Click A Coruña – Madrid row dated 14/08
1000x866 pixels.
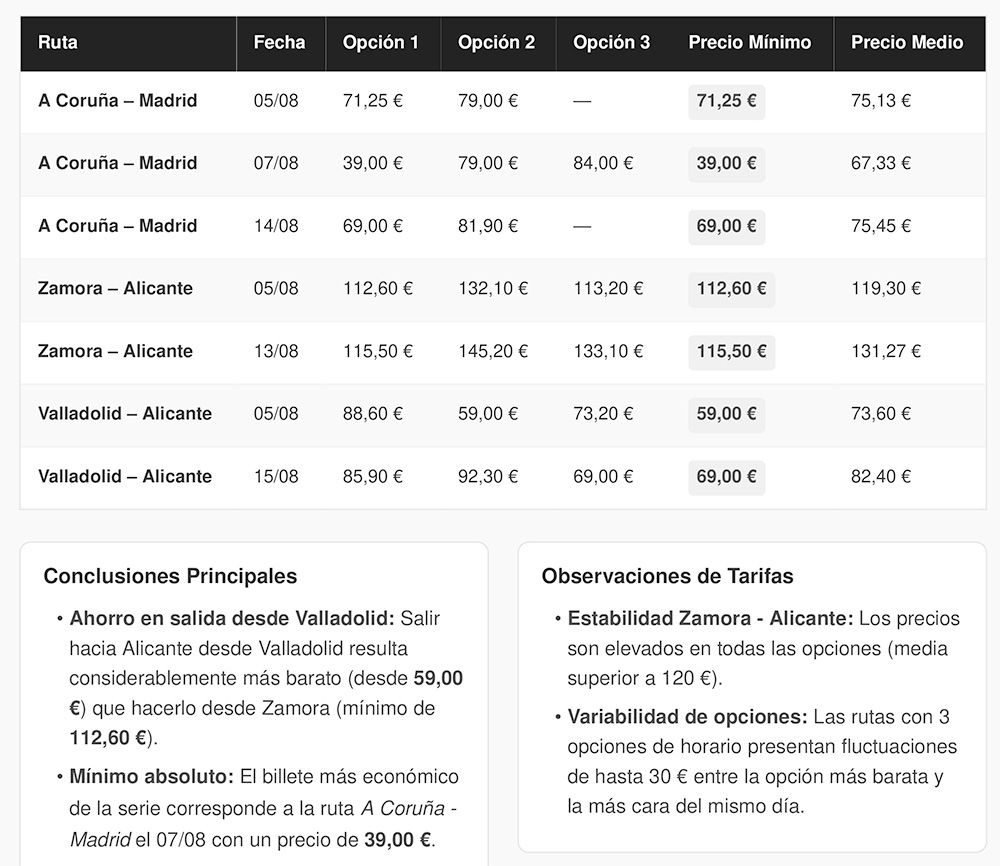pyautogui.click(x=503, y=226)
